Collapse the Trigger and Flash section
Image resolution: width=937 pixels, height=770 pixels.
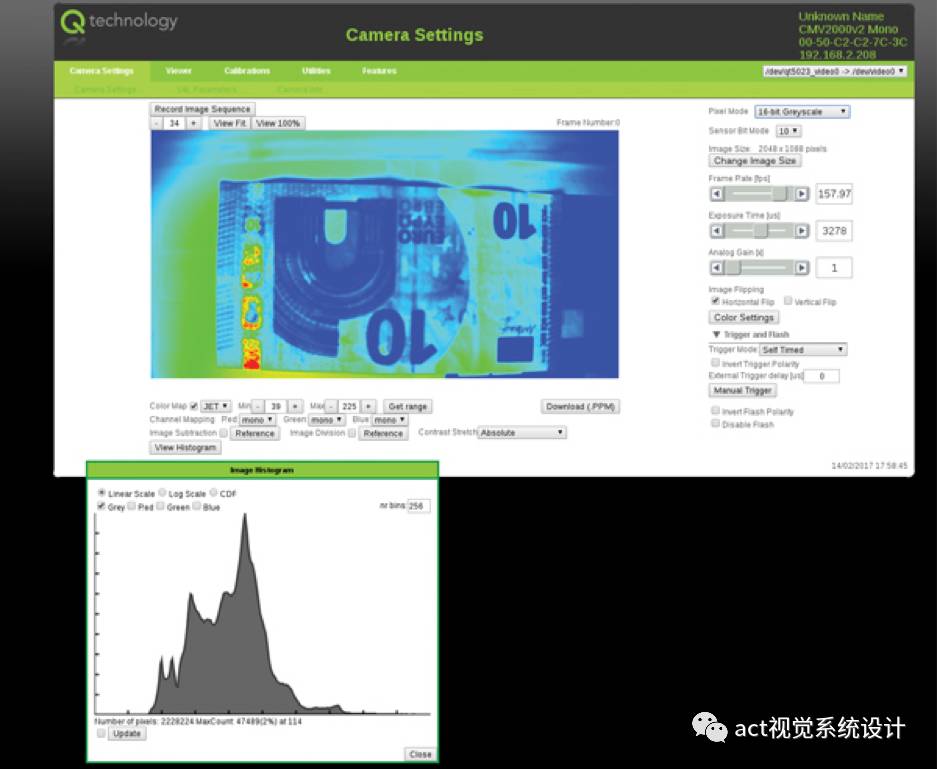click(716, 335)
